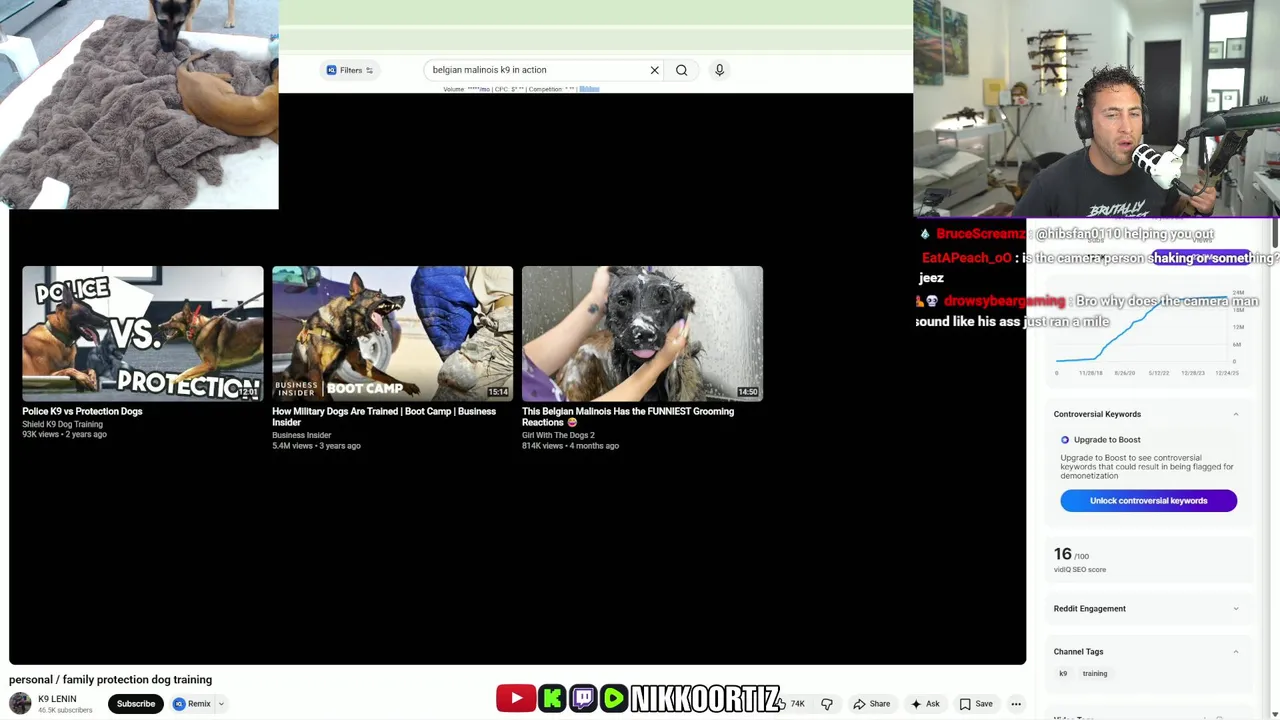Clear the search box with X
This screenshot has width=1280, height=720.
pyautogui.click(x=655, y=70)
